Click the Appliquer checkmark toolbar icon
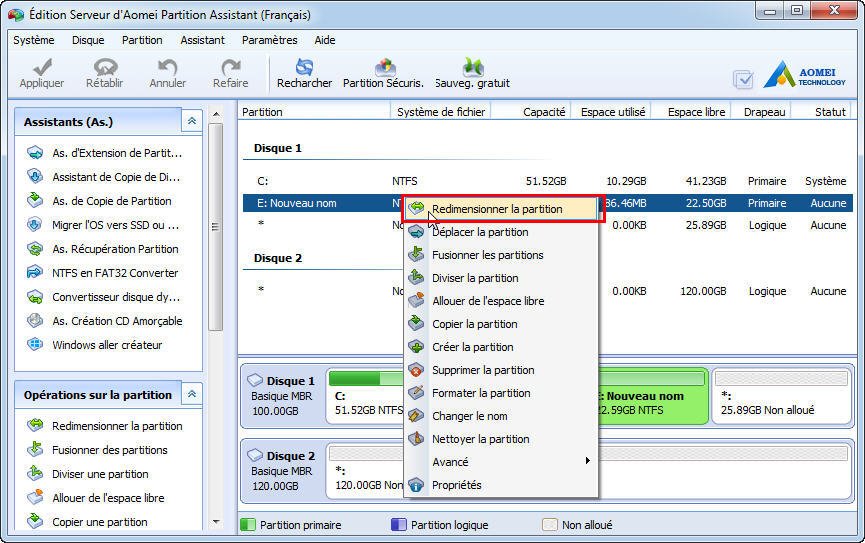The image size is (865, 543). pos(42,67)
